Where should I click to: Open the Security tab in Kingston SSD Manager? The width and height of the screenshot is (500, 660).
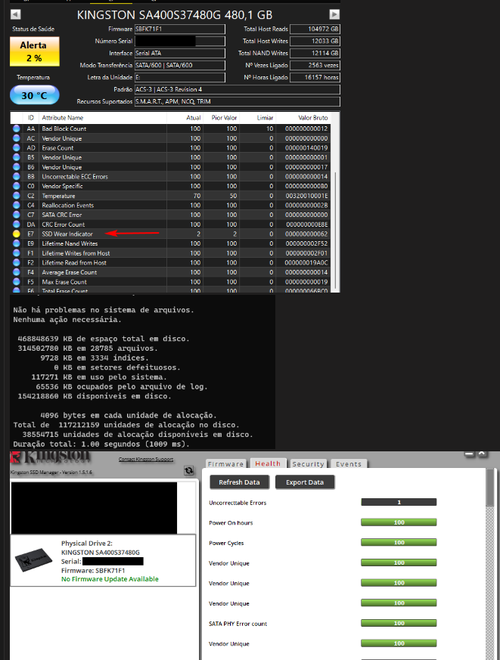(308, 464)
